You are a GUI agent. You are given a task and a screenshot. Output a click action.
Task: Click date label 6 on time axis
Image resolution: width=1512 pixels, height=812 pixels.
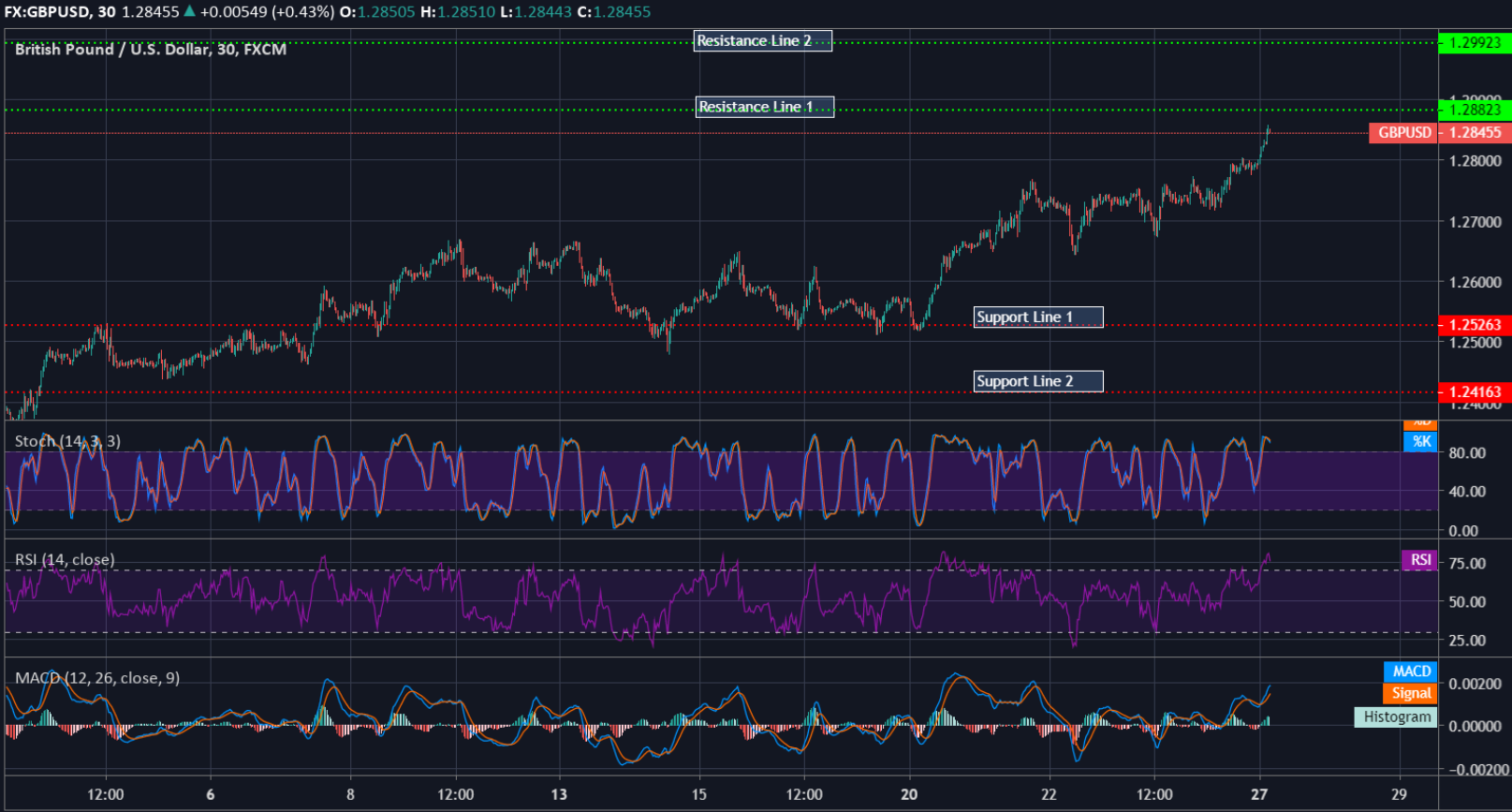point(211,794)
